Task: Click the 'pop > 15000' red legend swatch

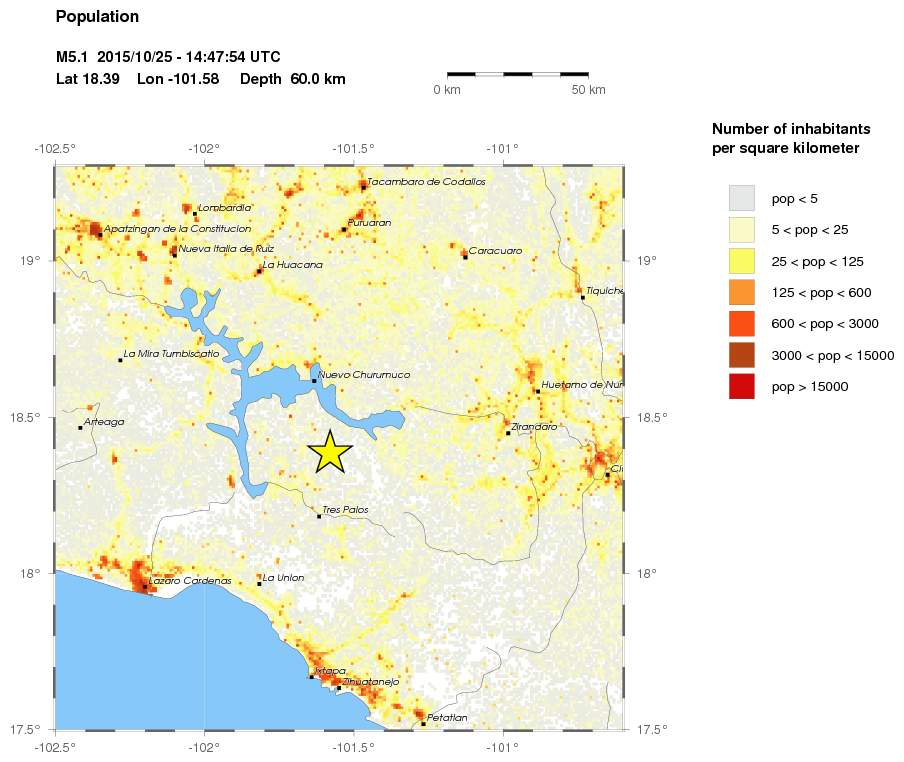Action: 741,386
